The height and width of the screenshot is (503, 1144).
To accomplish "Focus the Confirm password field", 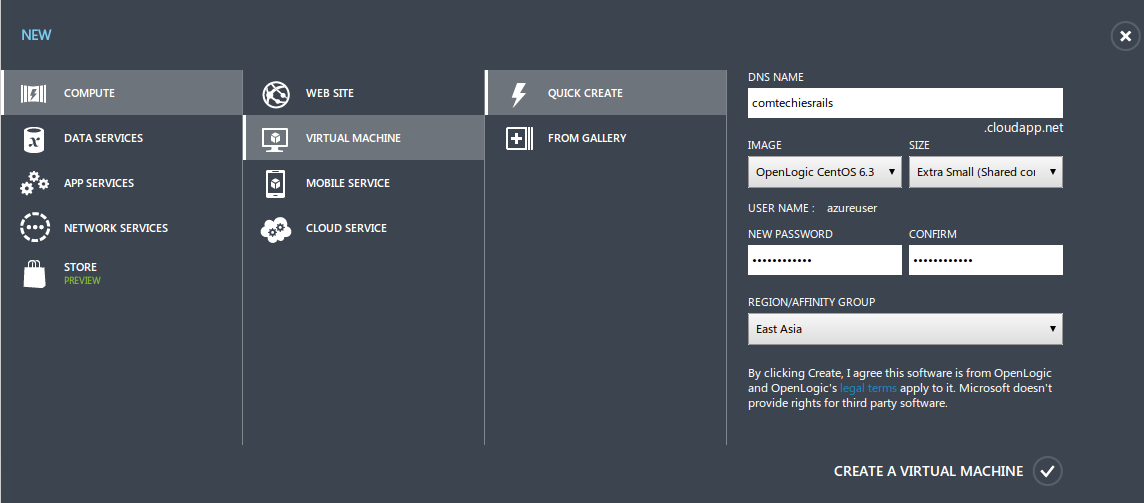I will click(x=985, y=260).
